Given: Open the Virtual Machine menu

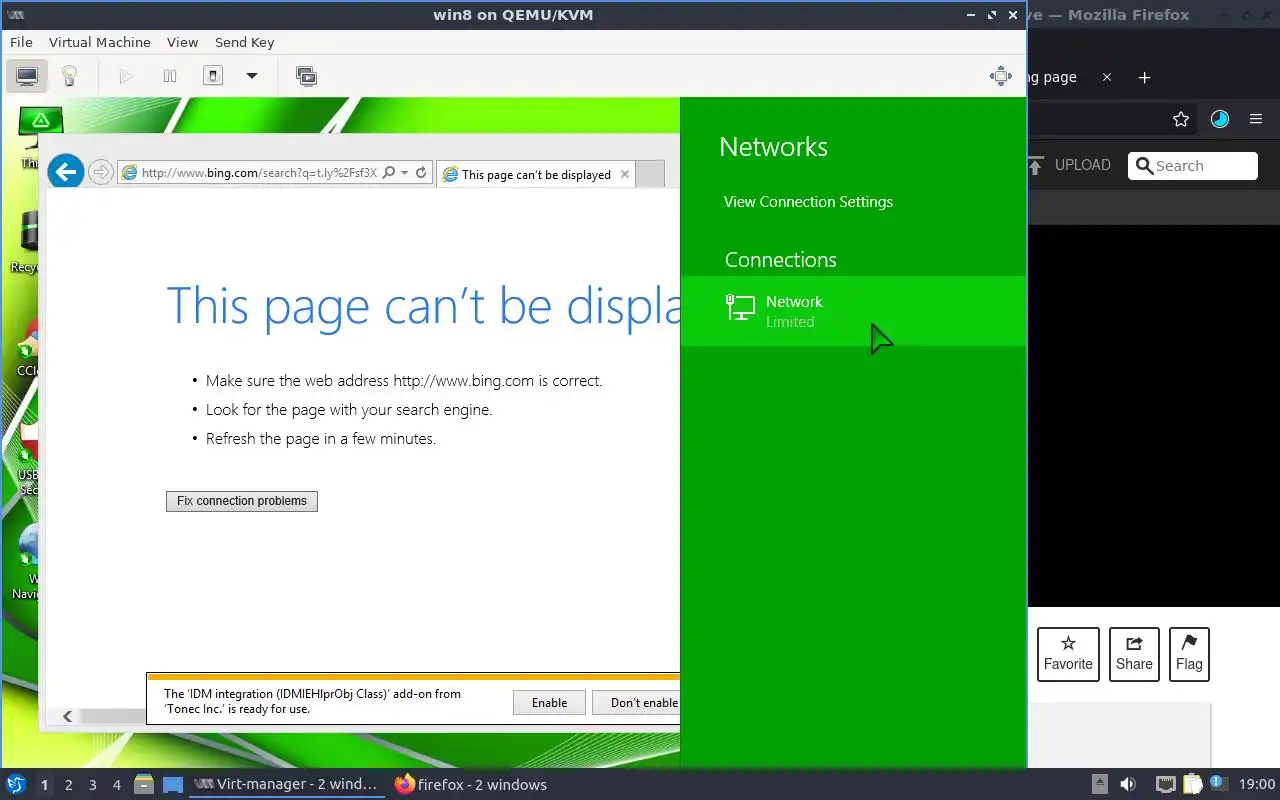Looking at the screenshot, I should click(x=100, y=42).
